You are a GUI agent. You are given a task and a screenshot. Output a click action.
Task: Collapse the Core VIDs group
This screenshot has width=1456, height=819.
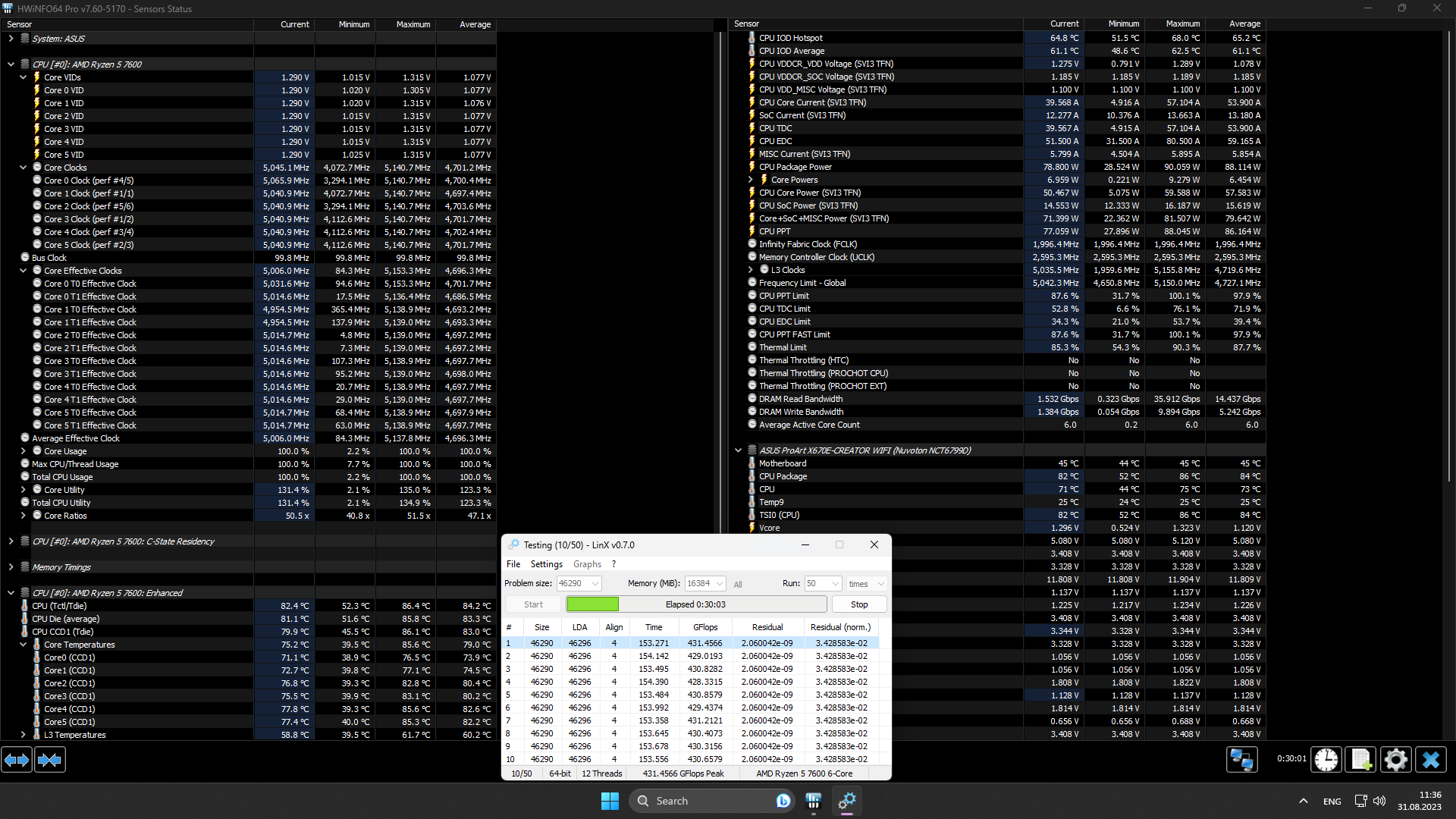coord(23,77)
